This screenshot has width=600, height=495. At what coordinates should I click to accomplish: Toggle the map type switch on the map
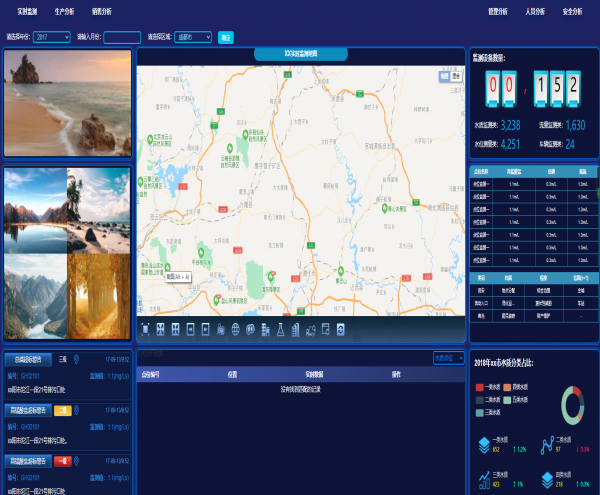[450, 76]
